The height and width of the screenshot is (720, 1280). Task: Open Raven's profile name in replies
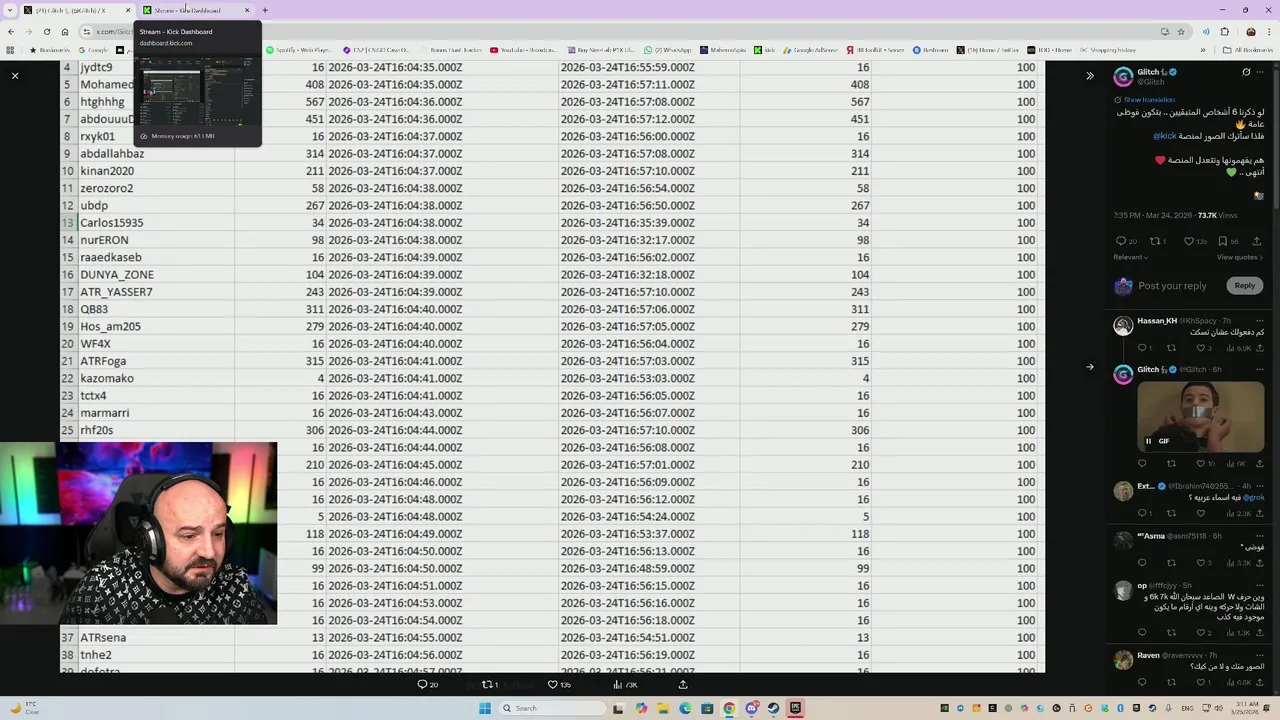point(1148,655)
